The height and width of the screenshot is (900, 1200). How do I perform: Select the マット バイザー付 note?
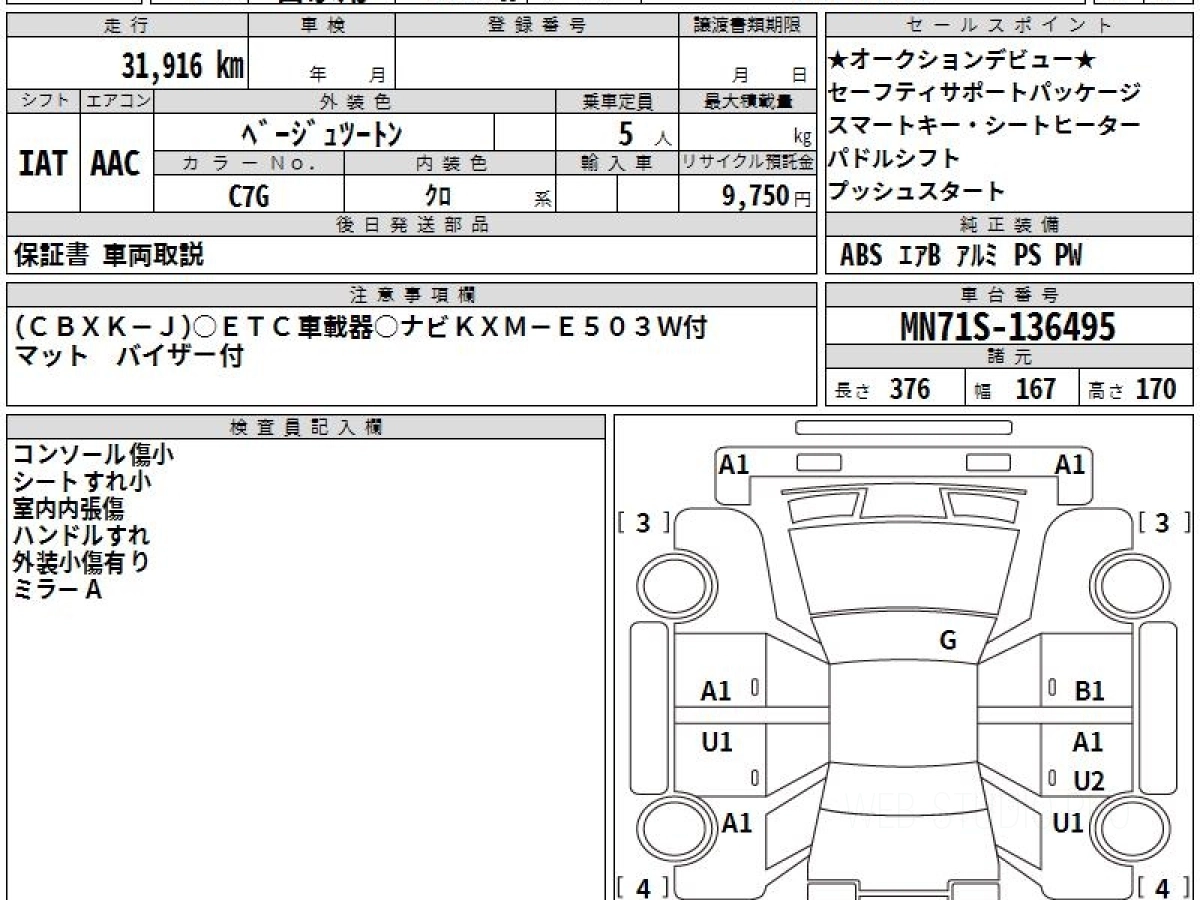click(x=128, y=355)
